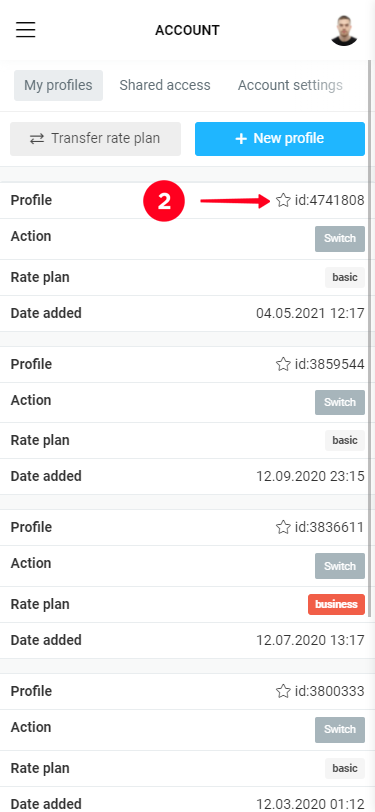Select the My profiles tab

coord(58,85)
